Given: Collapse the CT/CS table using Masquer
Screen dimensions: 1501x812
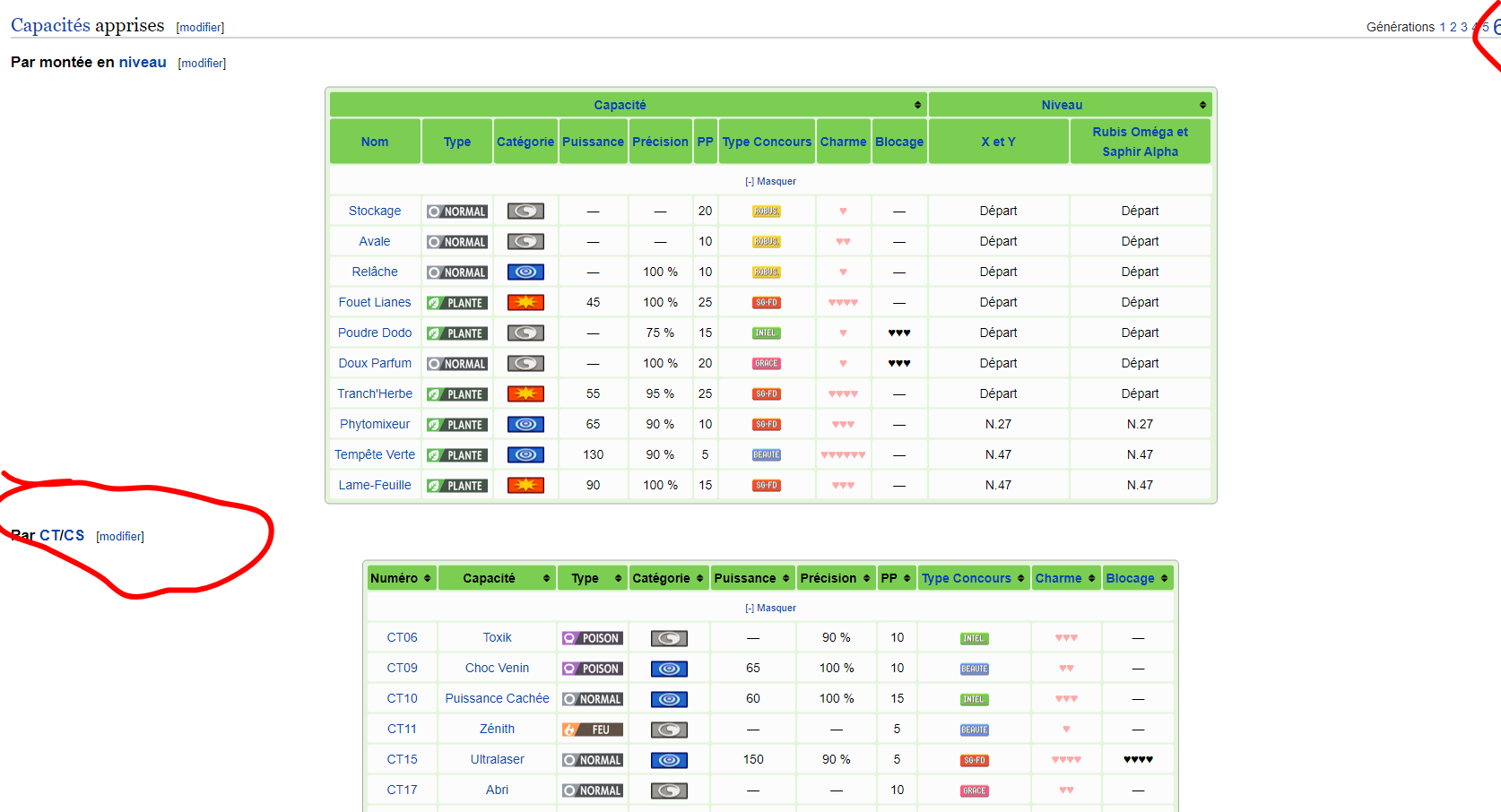Looking at the screenshot, I should pyautogui.click(x=770, y=608).
